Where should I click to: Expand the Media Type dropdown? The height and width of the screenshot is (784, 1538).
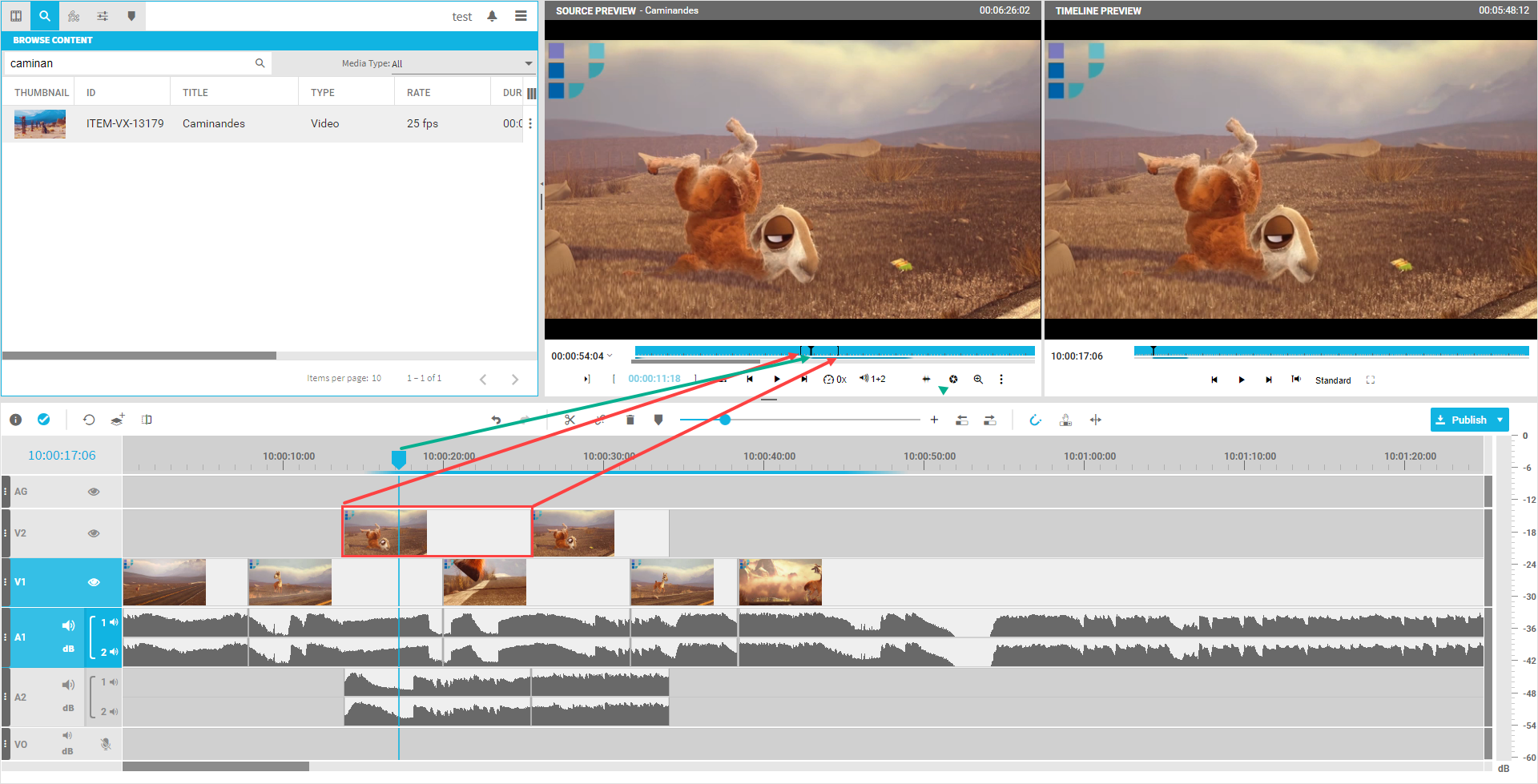point(528,63)
